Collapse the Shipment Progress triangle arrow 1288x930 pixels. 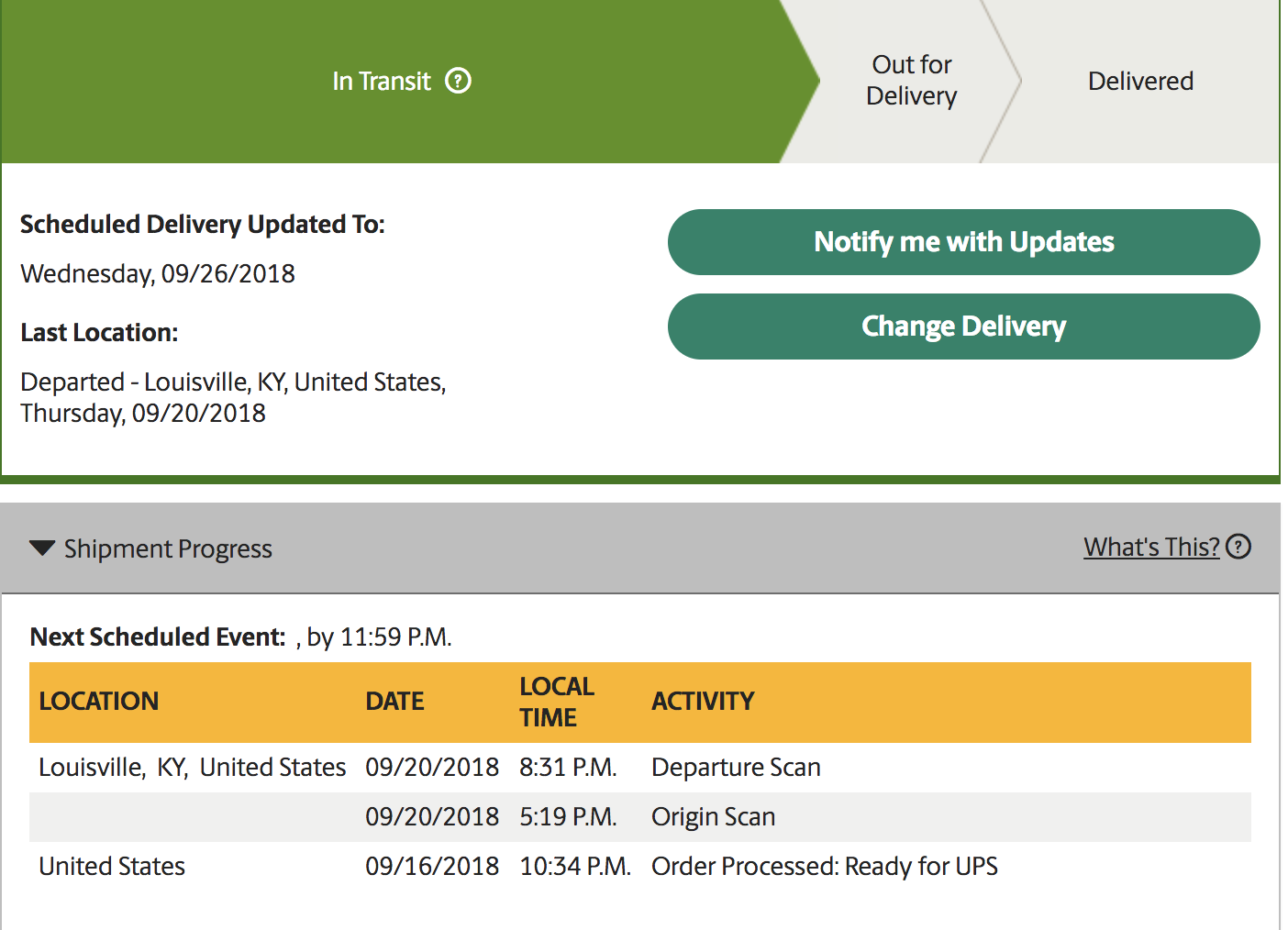(x=42, y=548)
